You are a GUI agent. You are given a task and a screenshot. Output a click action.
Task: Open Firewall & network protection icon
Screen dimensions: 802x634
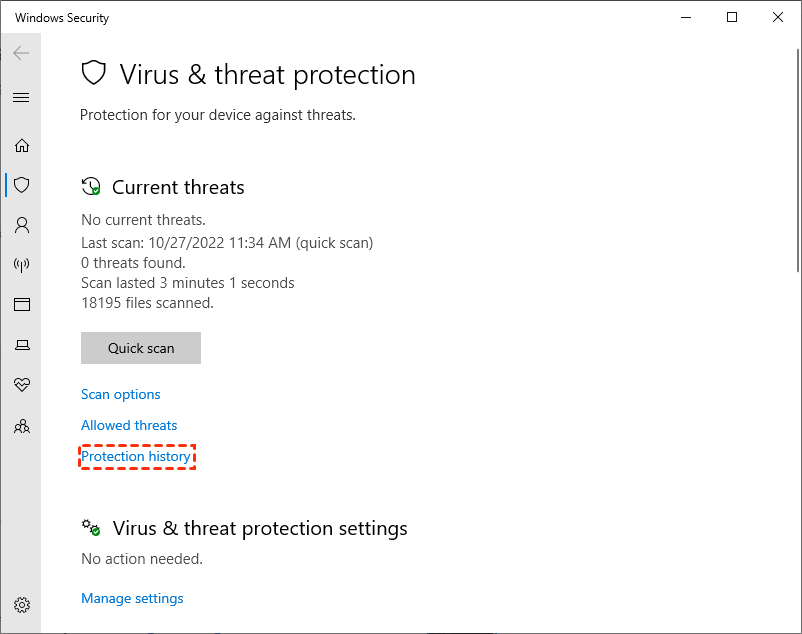pyautogui.click(x=21, y=265)
